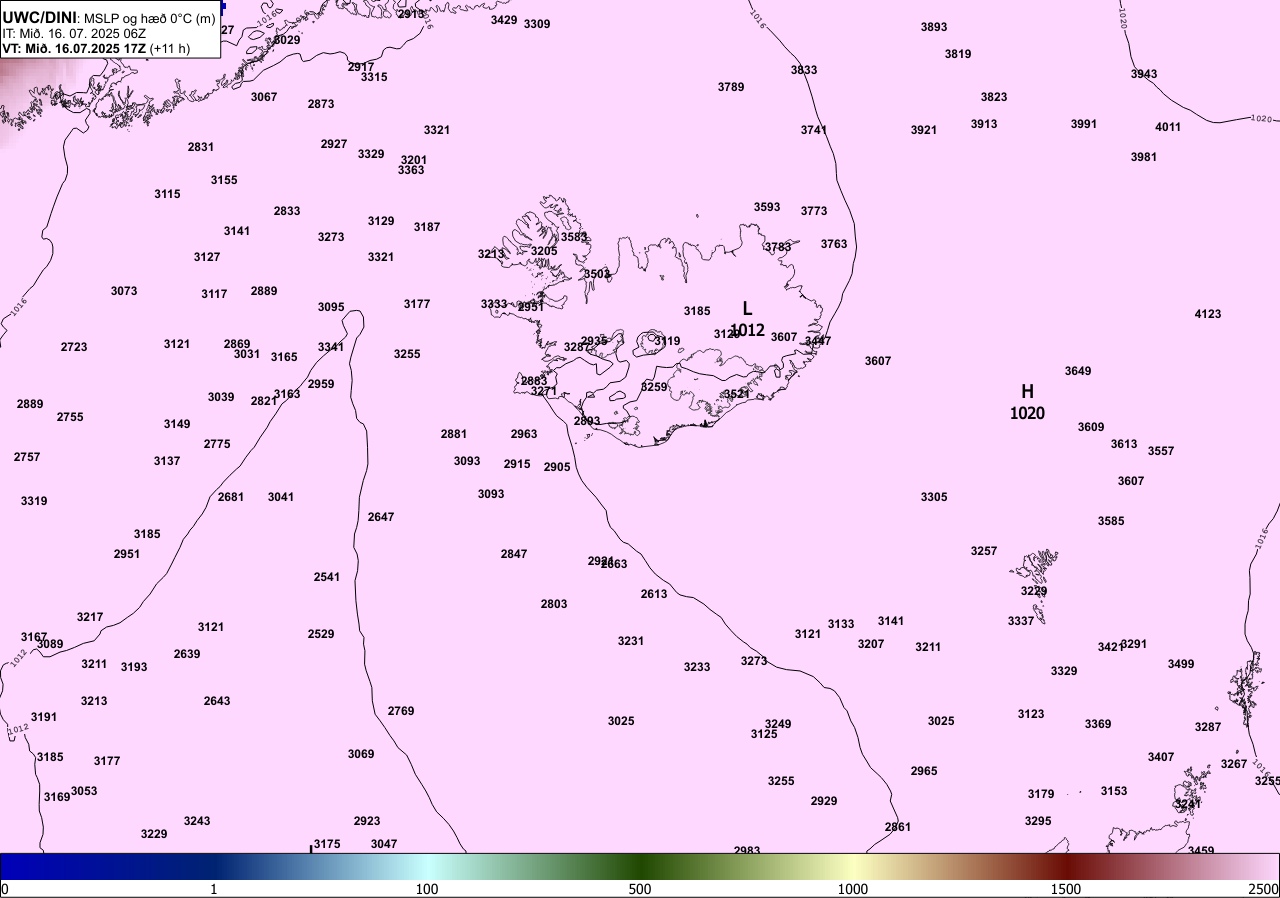Click the value 4011
1280x898 pixels.
(x=1168, y=127)
